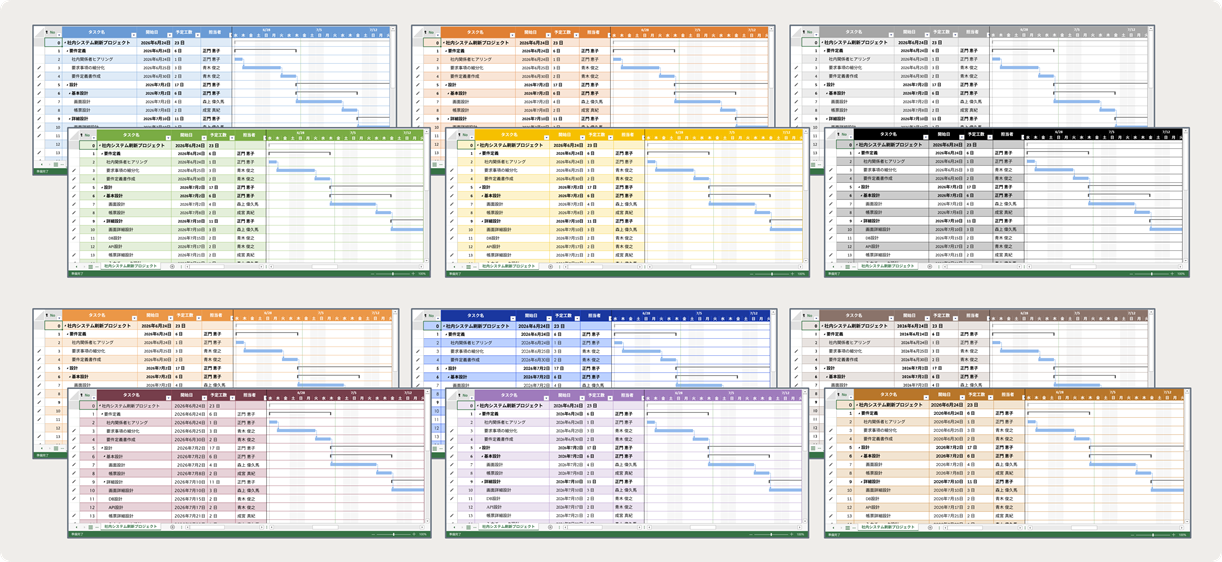Select 成宮 真紀 in row 8 of copper-brown window
The width and height of the screenshot is (1222, 562).
click(x=1009, y=473)
